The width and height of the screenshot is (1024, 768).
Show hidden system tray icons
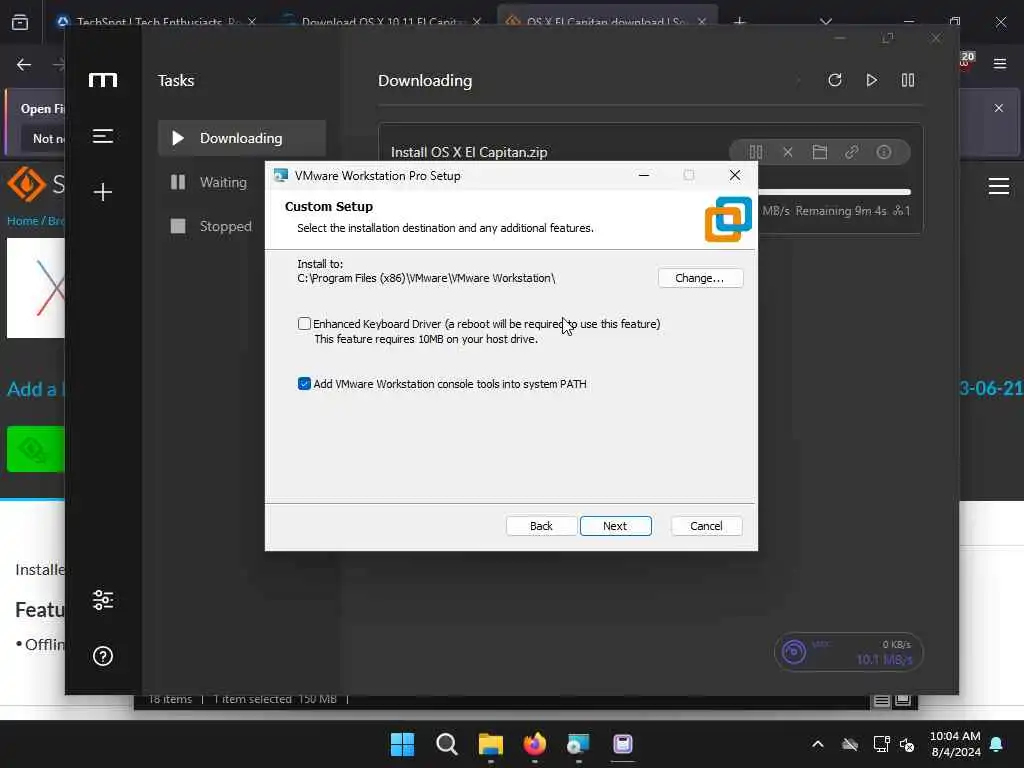pos(818,744)
